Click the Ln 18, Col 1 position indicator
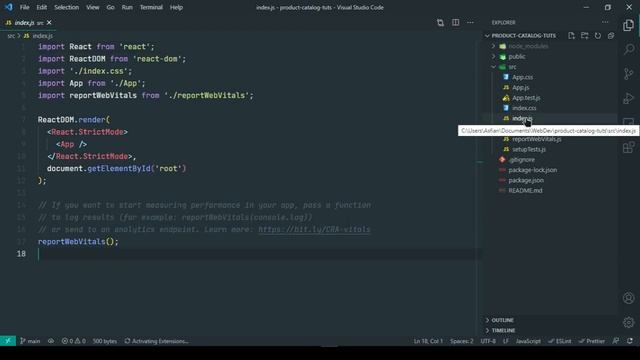Image resolution: width=640 pixels, height=360 pixels. [x=428, y=341]
